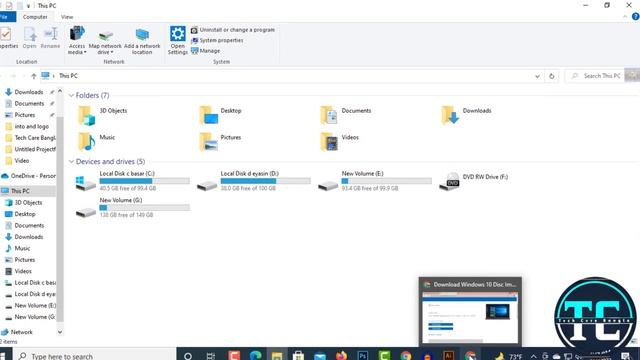The width and height of the screenshot is (640, 360).
Task: Select New Volume (E:) drive
Action: click(x=375, y=181)
